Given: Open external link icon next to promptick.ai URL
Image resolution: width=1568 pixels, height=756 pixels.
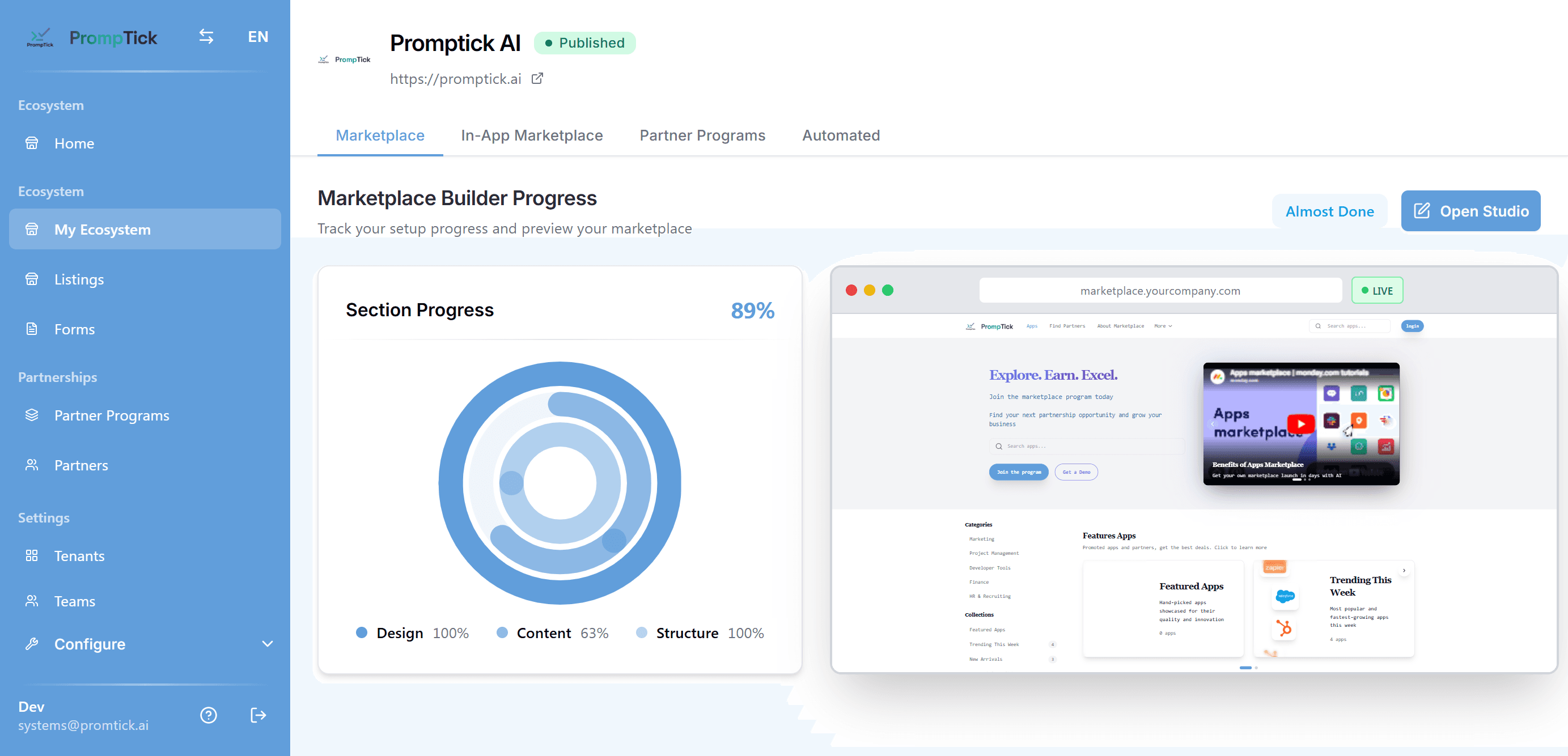Looking at the screenshot, I should 537,79.
